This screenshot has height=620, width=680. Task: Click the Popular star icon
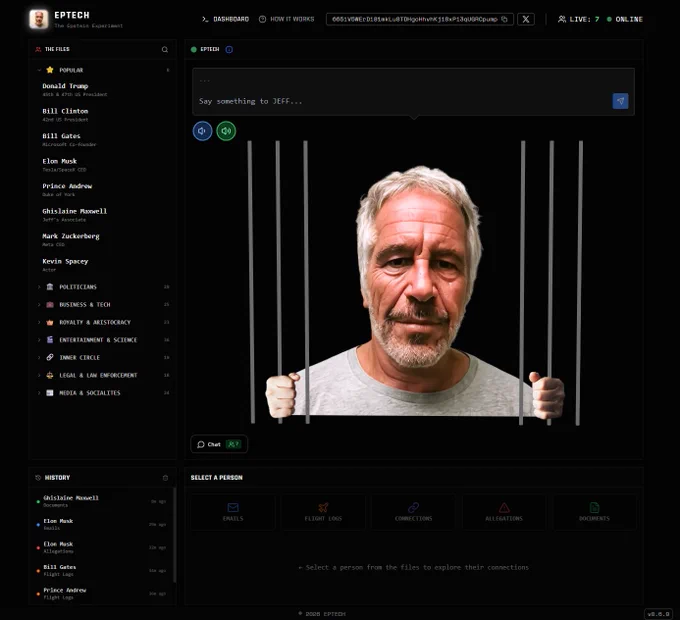tap(50, 70)
